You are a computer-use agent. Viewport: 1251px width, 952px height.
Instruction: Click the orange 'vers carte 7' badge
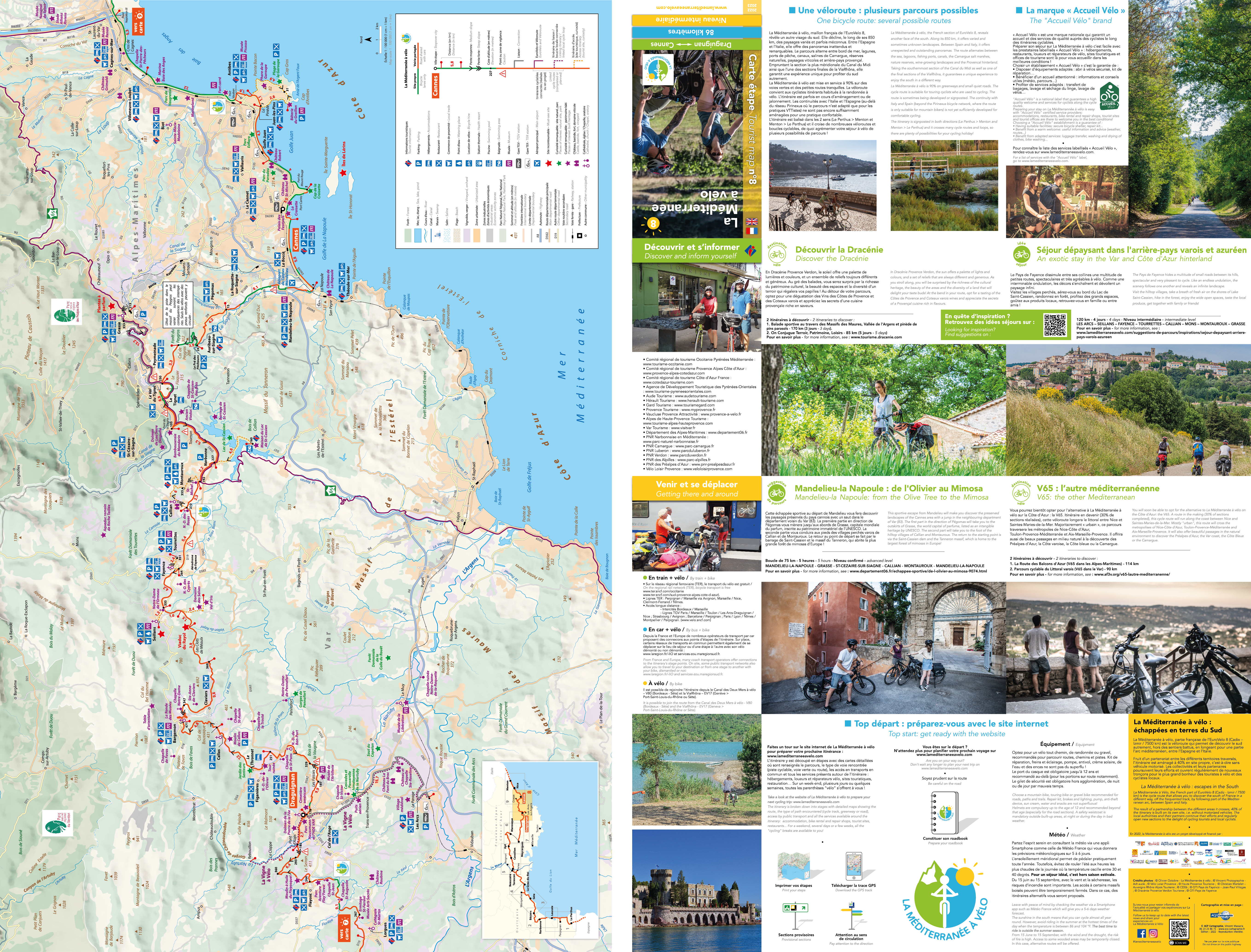click(x=344, y=928)
